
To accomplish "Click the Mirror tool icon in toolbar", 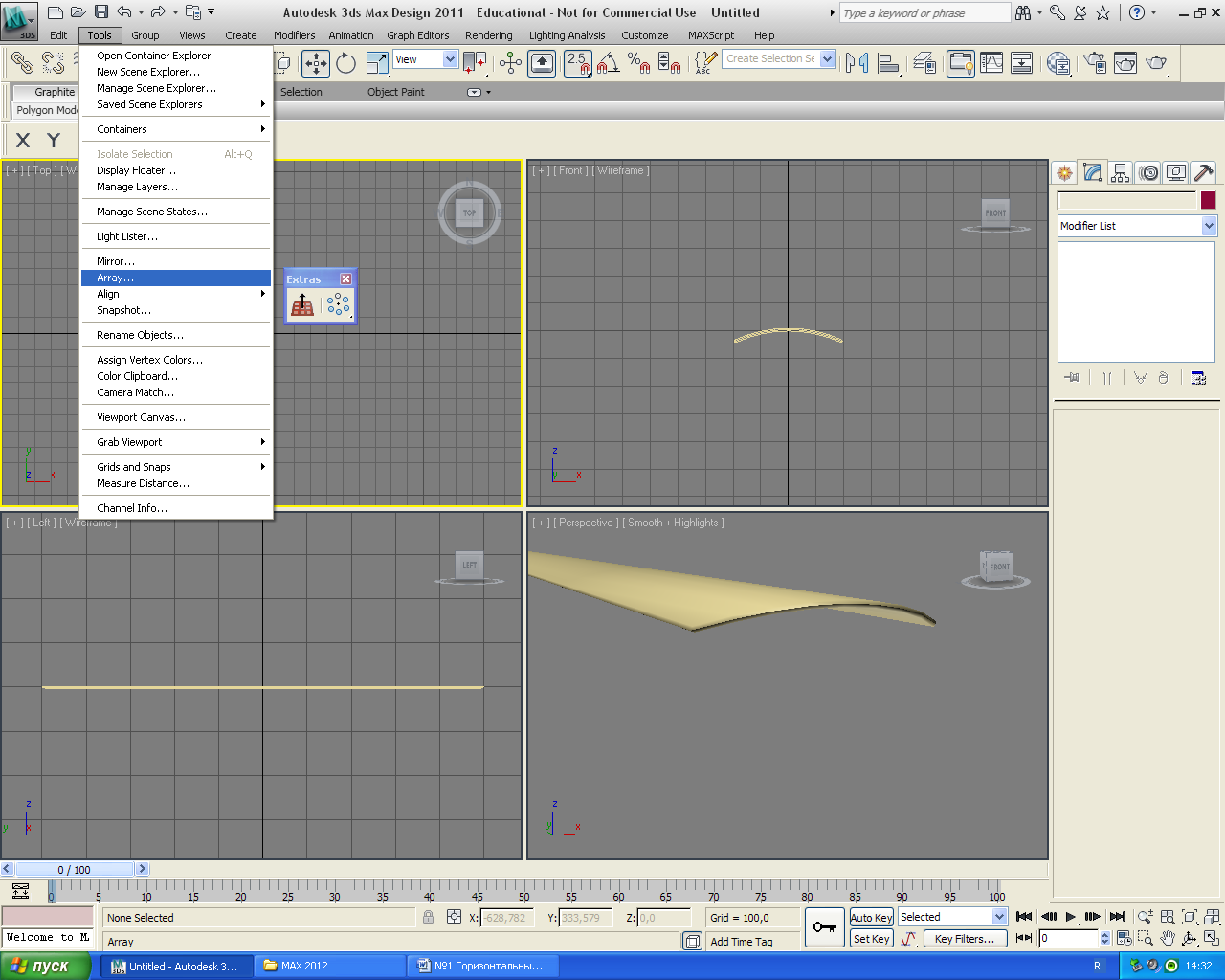I will click(x=857, y=63).
